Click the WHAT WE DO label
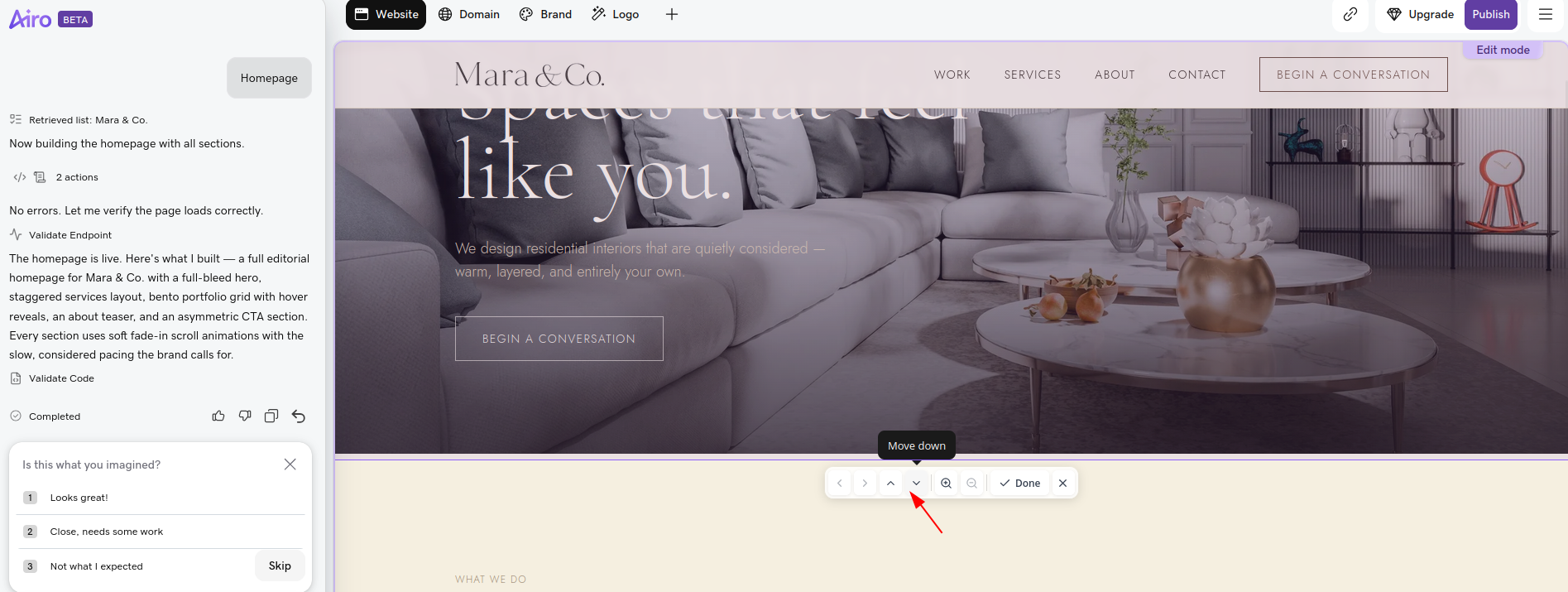The image size is (1568, 592). click(491, 580)
